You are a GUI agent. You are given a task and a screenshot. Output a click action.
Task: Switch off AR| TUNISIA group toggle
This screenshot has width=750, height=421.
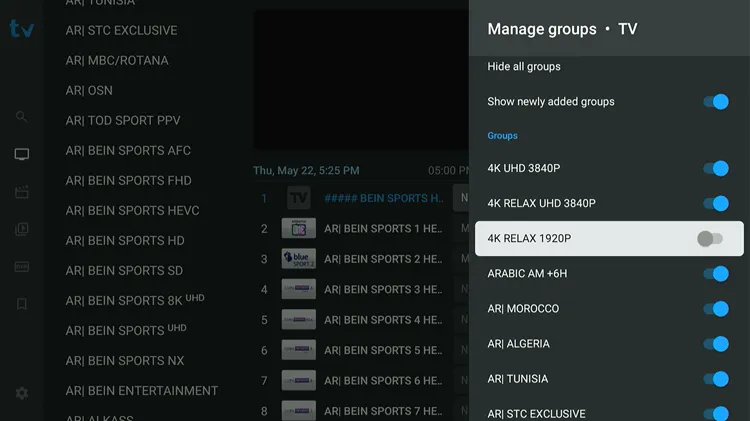(x=716, y=379)
